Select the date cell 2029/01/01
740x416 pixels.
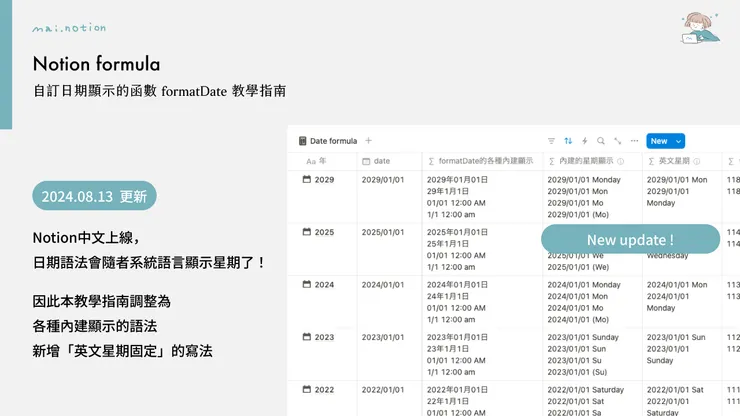click(383, 179)
